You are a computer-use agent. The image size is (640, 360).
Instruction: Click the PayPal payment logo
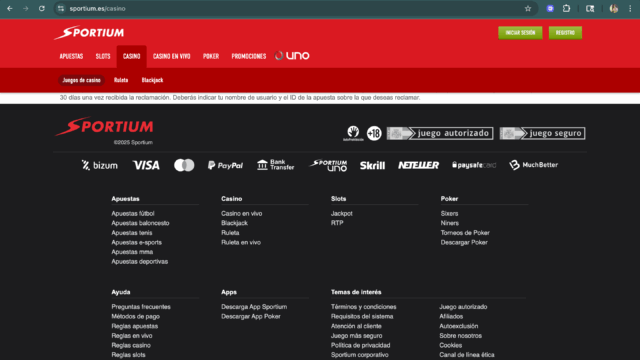click(x=225, y=165)
